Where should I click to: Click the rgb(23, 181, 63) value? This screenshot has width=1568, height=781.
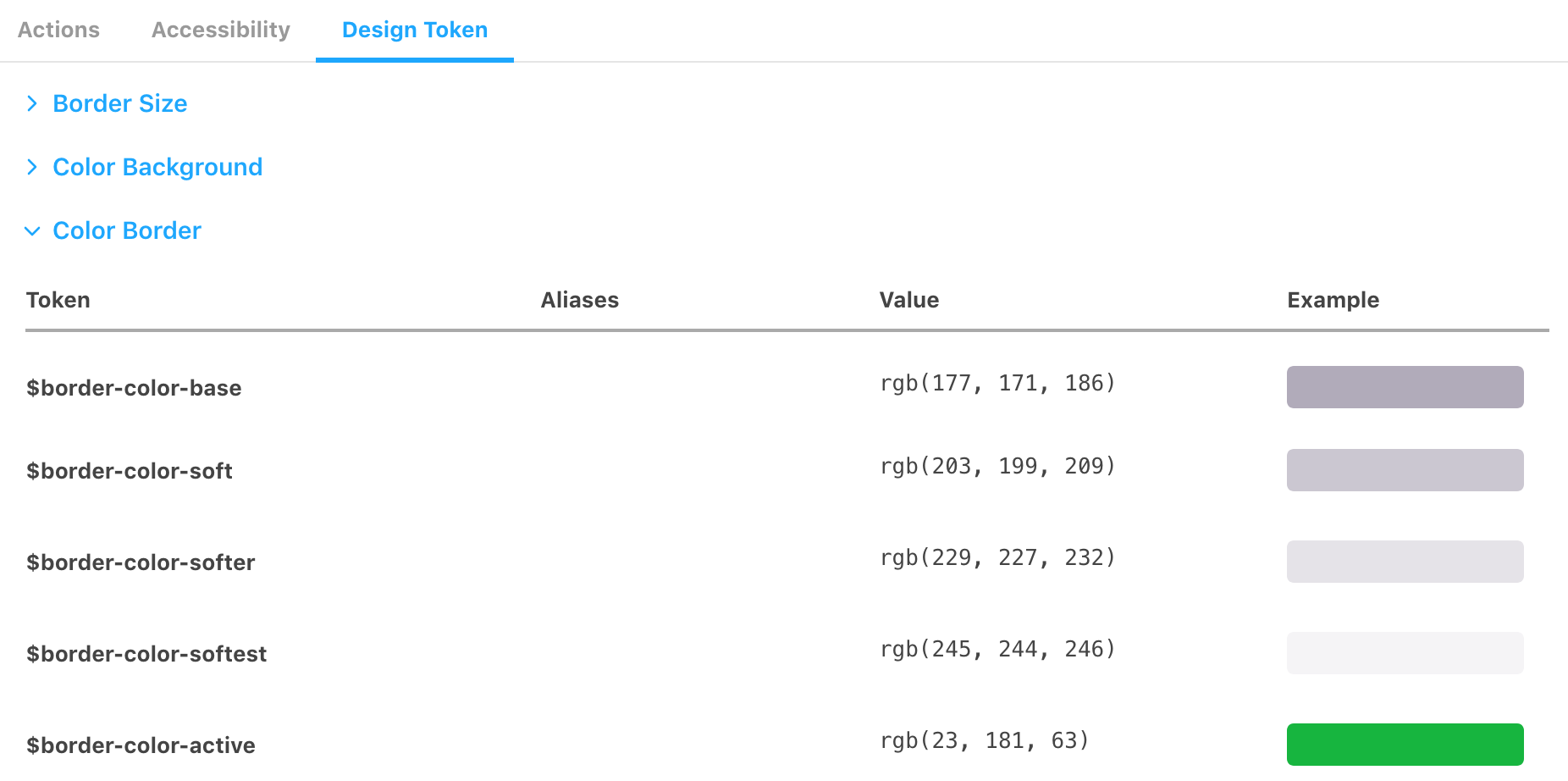point(985,741)
